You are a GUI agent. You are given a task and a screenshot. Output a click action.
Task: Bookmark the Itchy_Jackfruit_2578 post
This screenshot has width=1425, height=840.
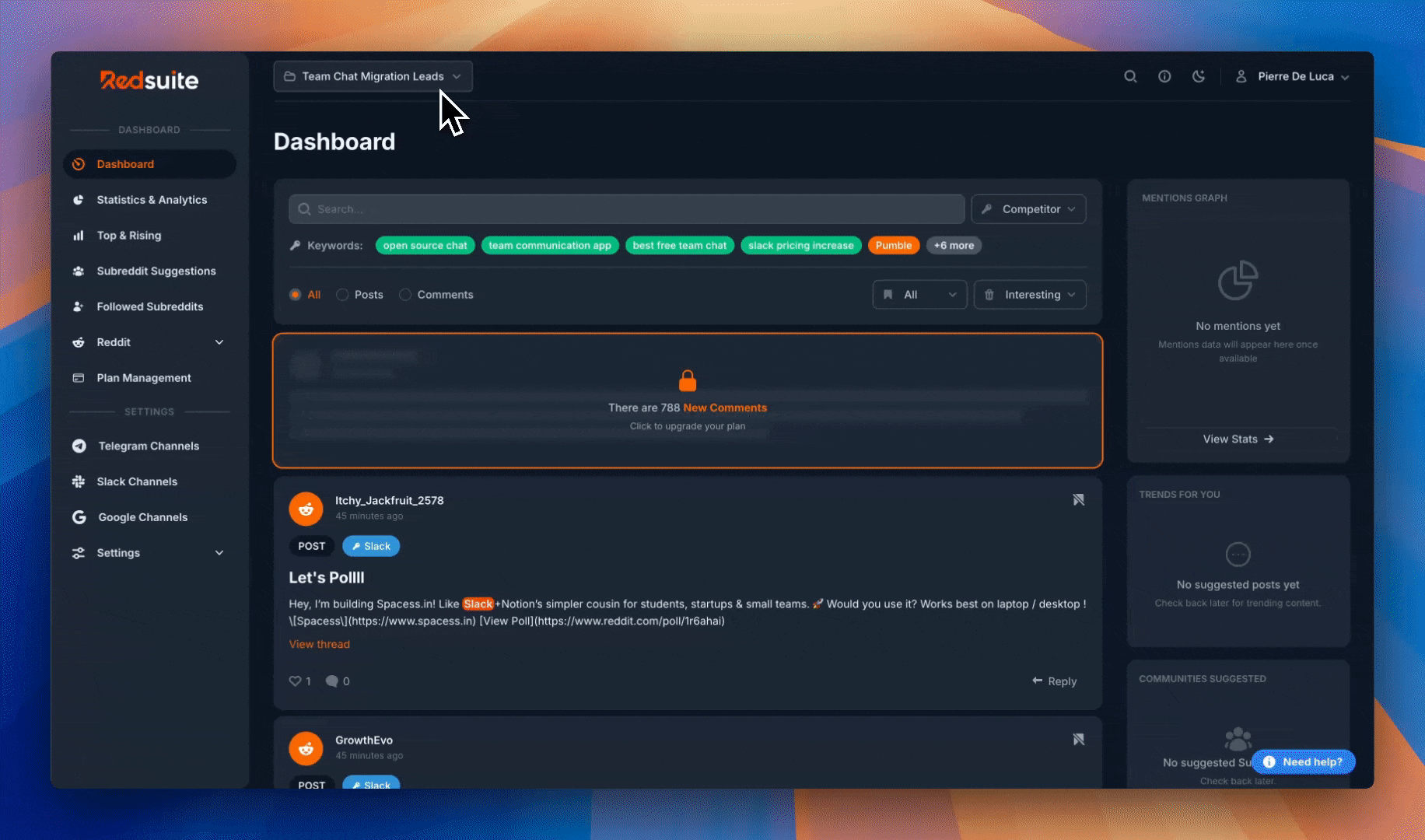tap(1078, 500)
